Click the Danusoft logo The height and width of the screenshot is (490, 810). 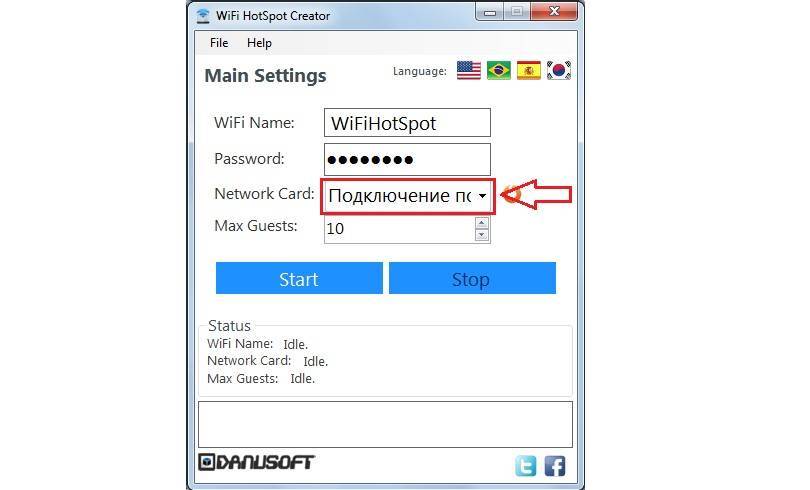(256, 462)
